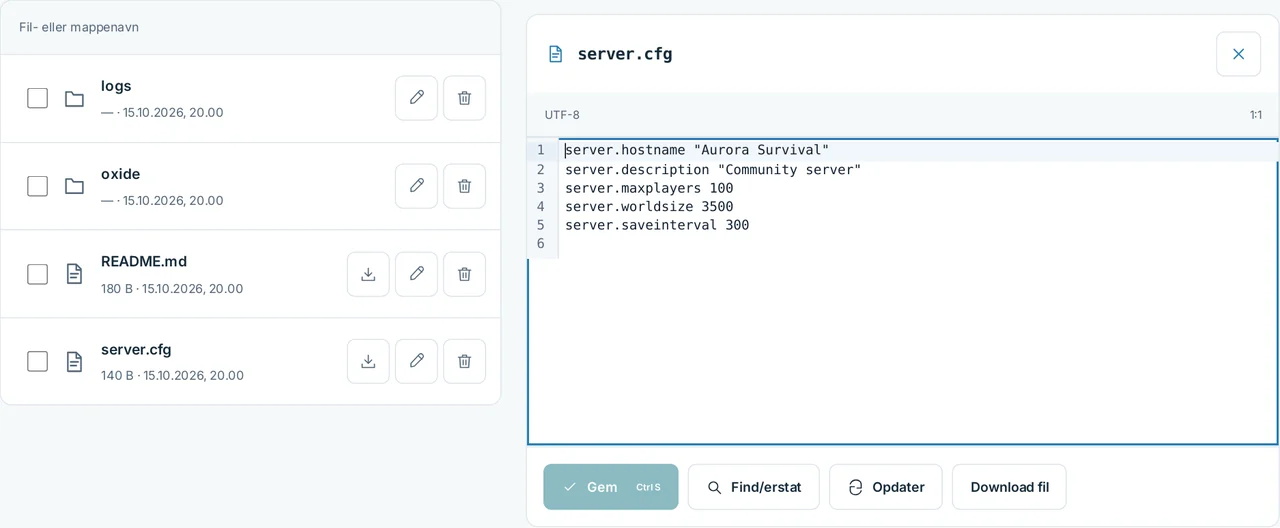Click server.cfg 140 B details text
The width and height of the screenshot is (1280, 528).
[172, 376]
